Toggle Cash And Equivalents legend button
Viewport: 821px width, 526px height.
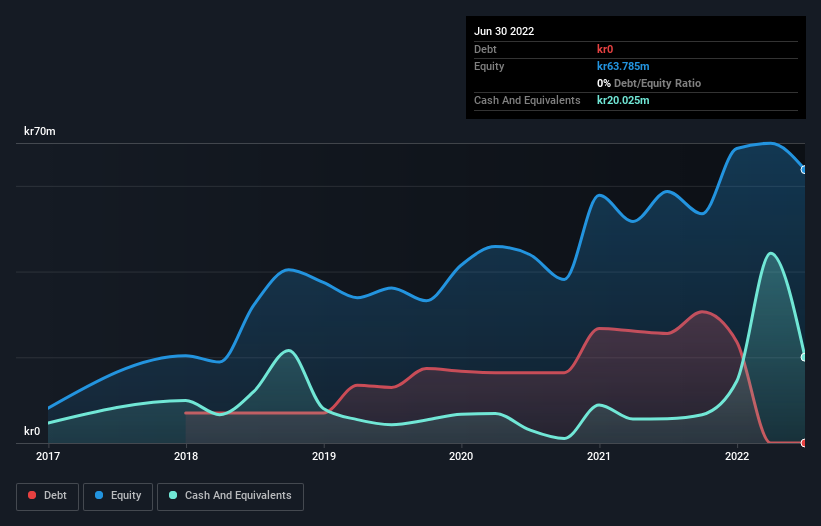point(230,496)
